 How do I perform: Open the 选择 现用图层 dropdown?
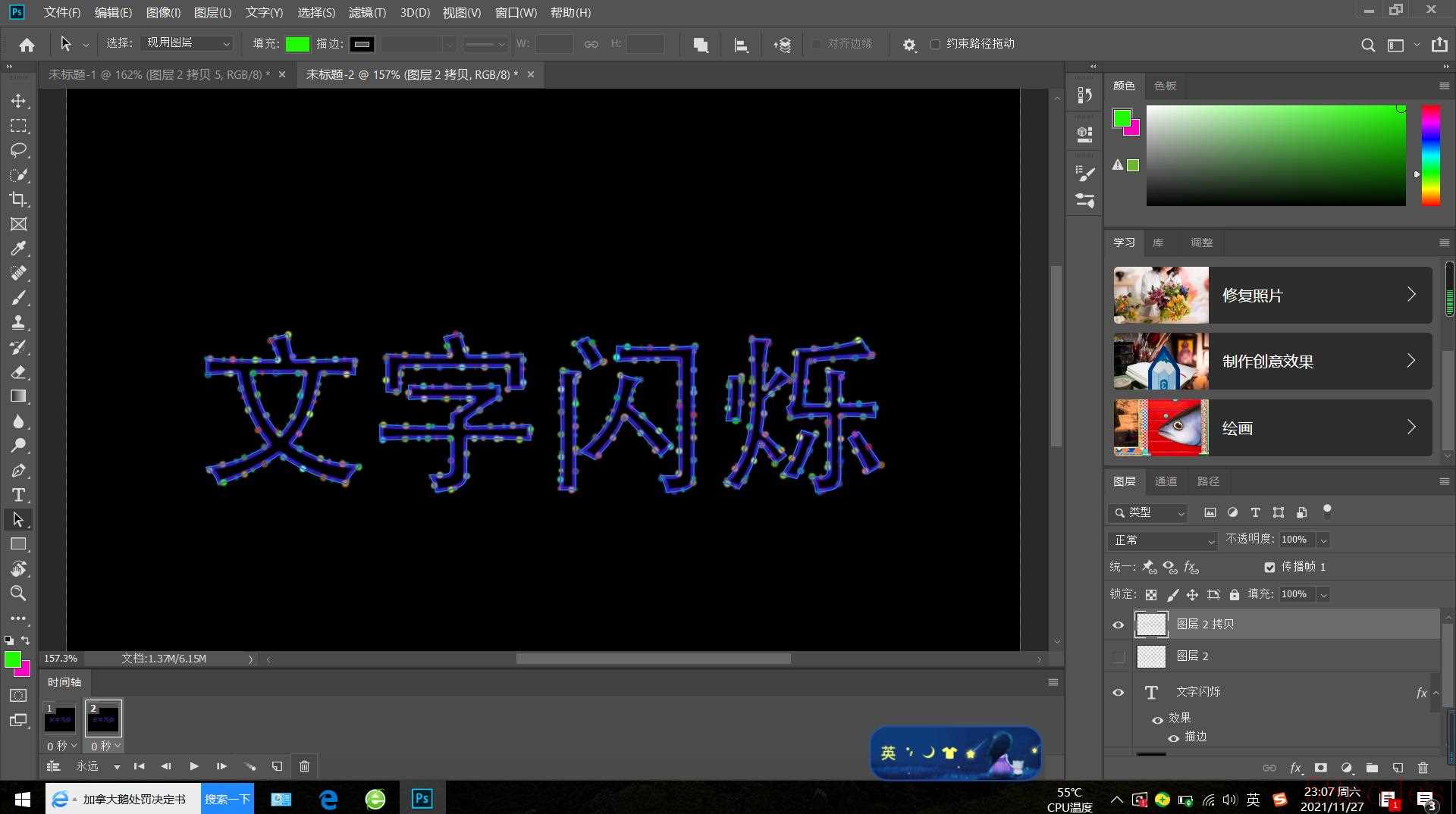pos(187,43)
